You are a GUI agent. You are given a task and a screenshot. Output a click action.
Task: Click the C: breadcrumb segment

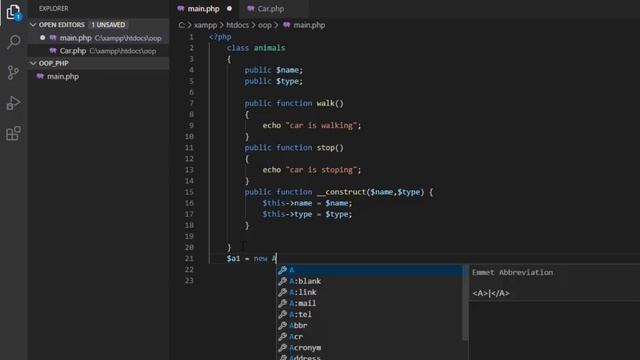pos(182,25)
